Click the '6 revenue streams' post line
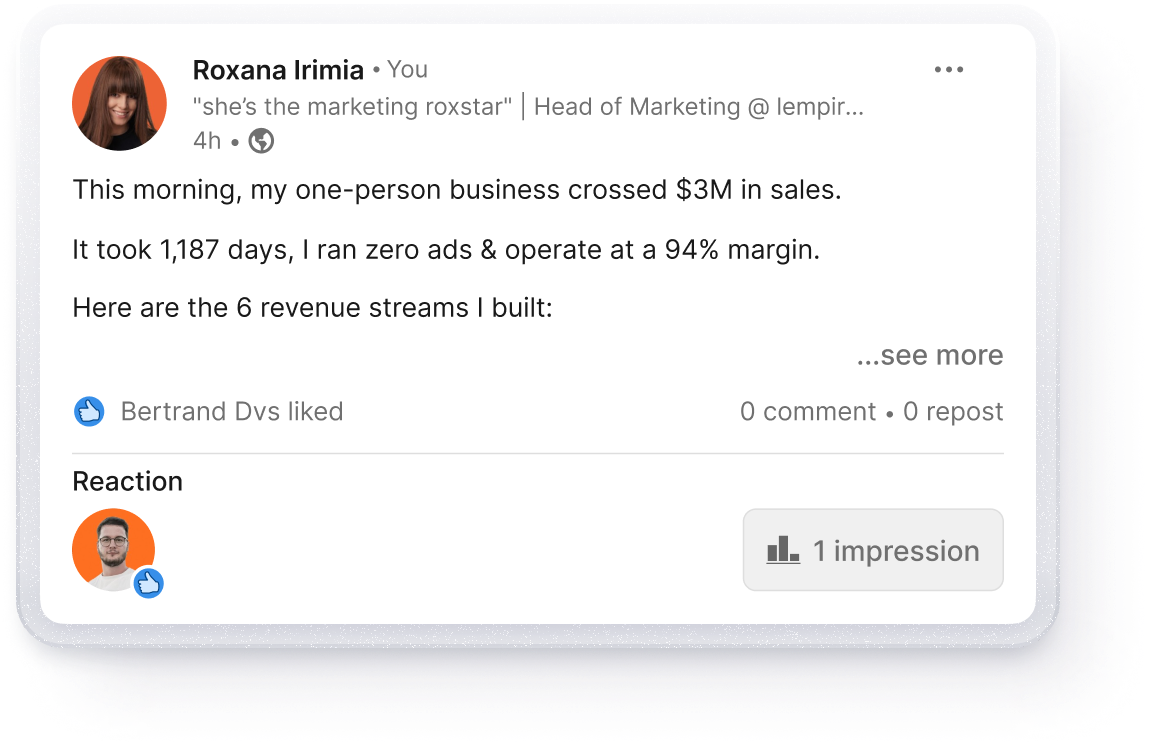1156x752 pixels. tap(312, 308)
